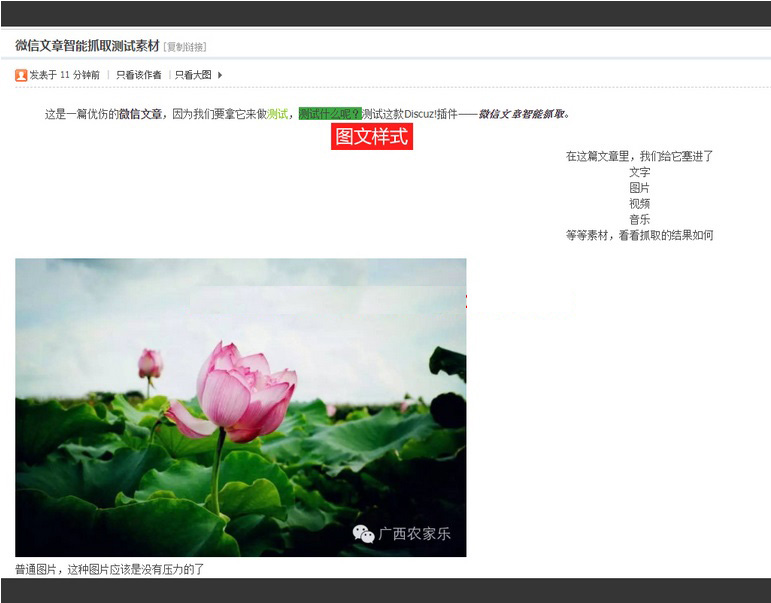Click the 复制链接 copy link
The width and height of the screenshot is (771, 603).
pyautogui.click(x=185, y=47)
